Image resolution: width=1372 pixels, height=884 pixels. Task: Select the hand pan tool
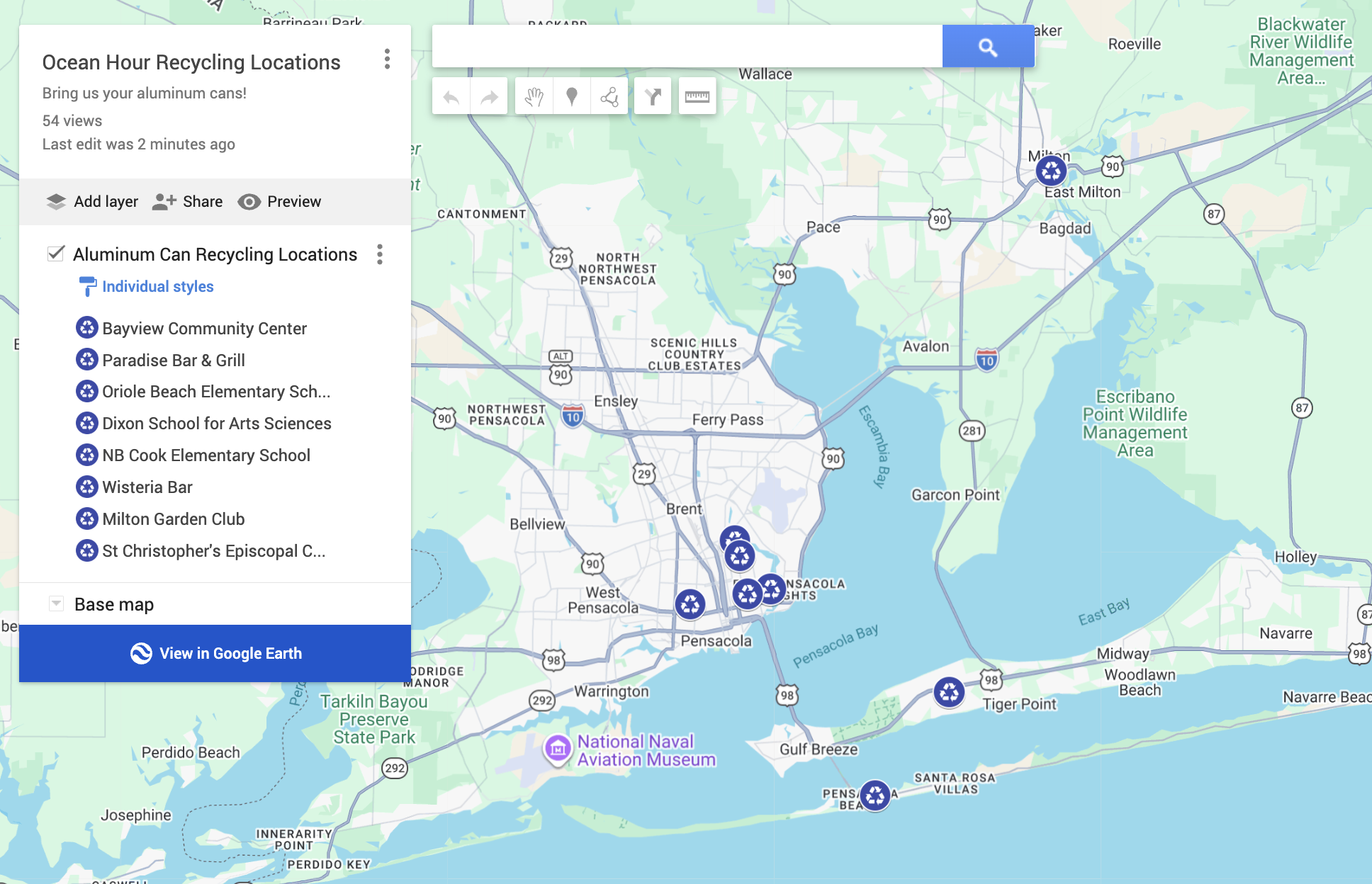click(x=534, y=96)
